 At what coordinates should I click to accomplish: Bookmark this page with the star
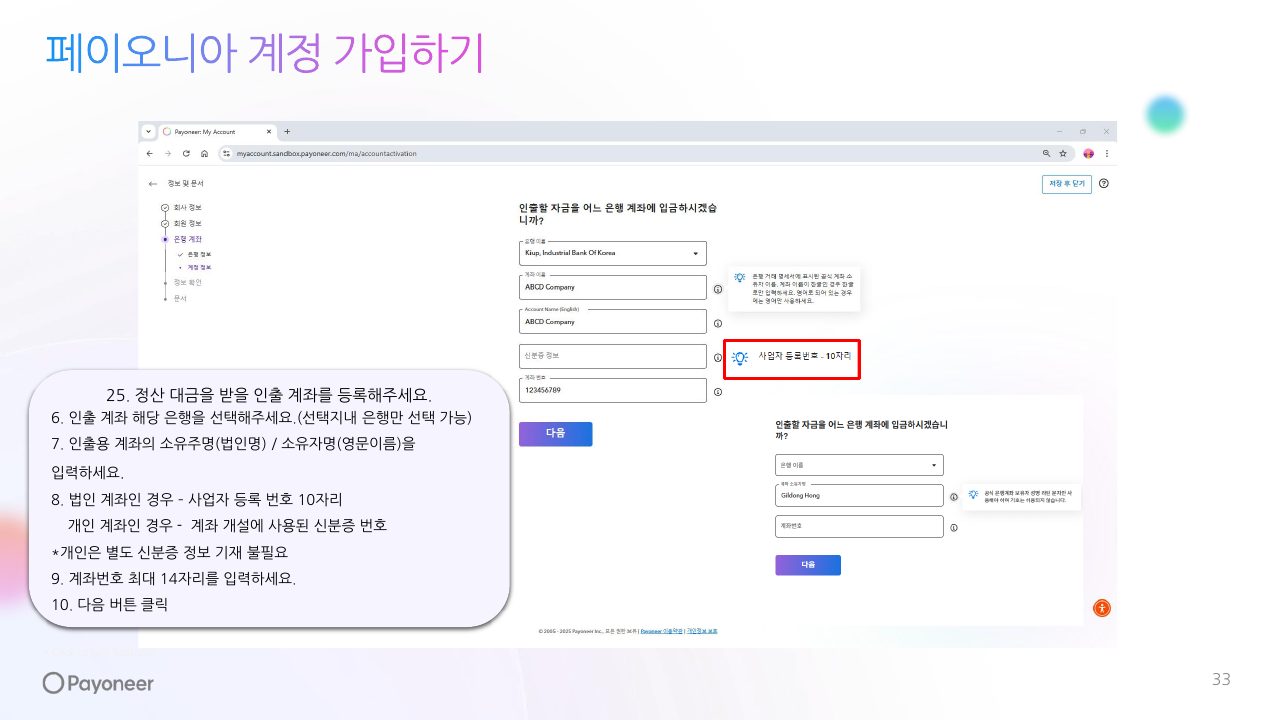1063,153
